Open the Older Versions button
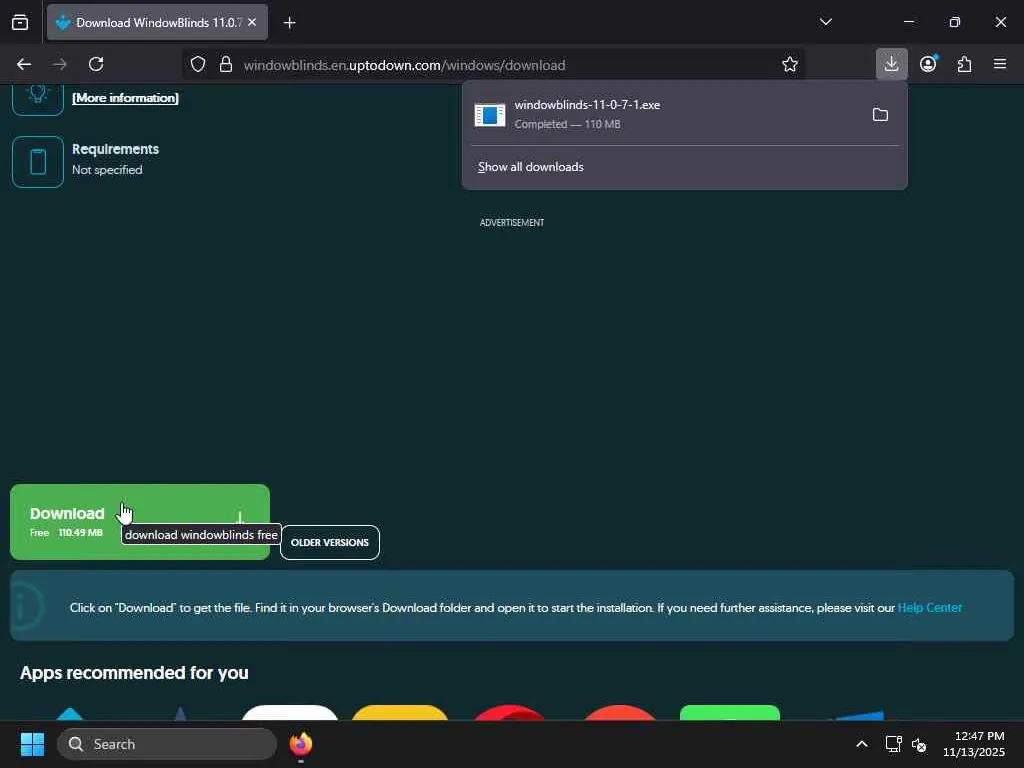The height and width of the screenshot is (768, 1024). coord(330,542)
